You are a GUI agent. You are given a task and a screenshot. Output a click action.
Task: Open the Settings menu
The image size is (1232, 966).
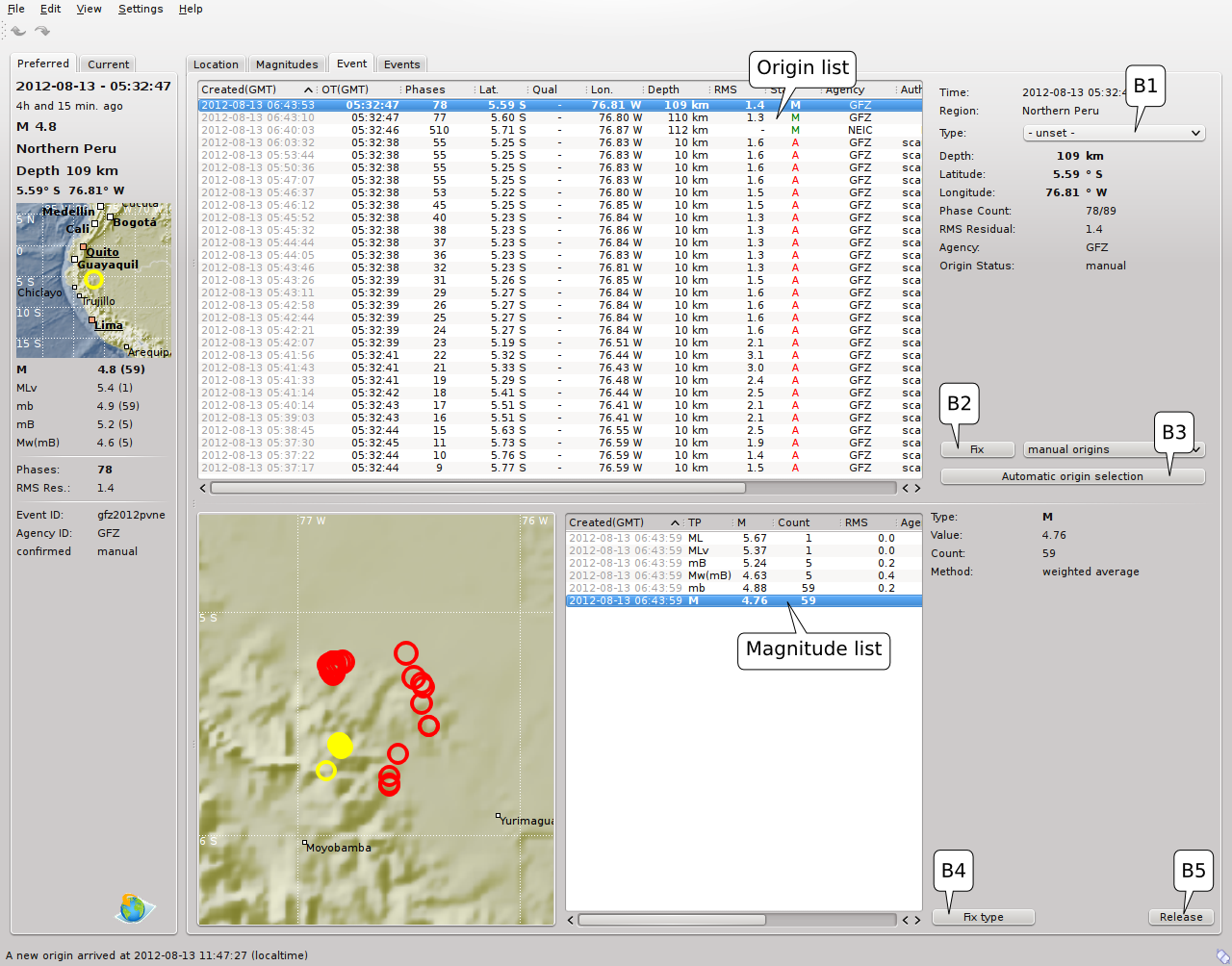click(141, 9)
